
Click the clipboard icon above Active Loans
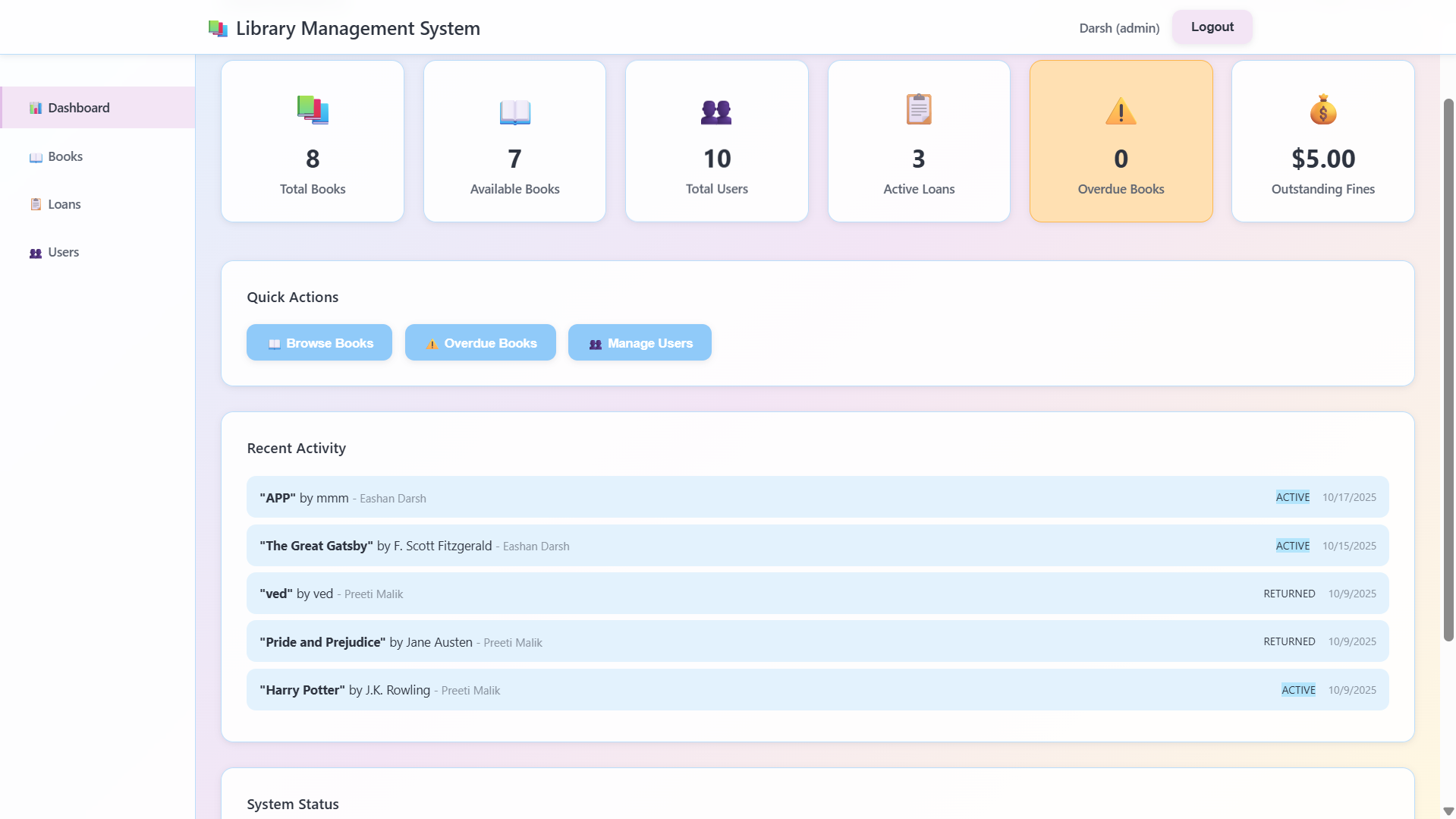(x=918, y=110)
